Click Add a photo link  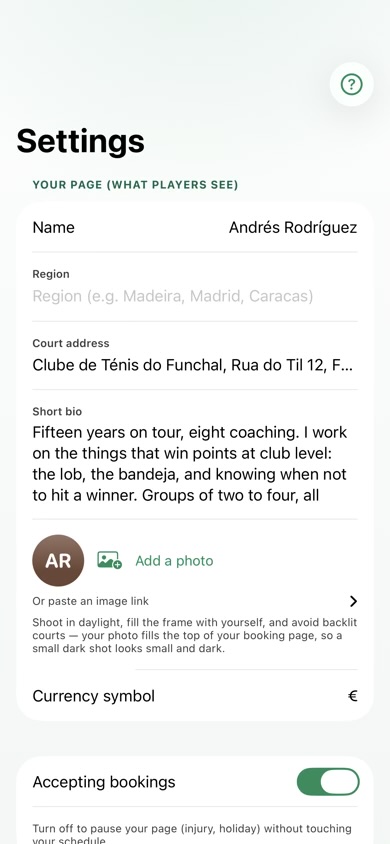click(x=174, y=560)
